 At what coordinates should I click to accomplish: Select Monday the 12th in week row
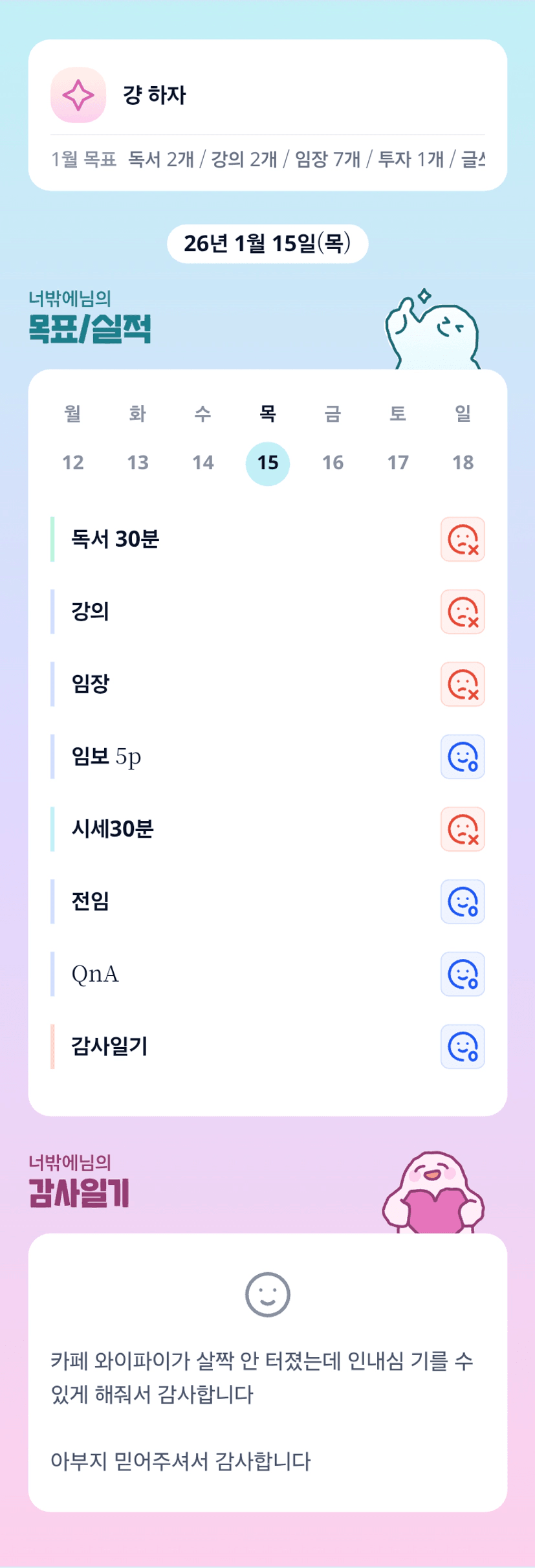pos(73,463)
